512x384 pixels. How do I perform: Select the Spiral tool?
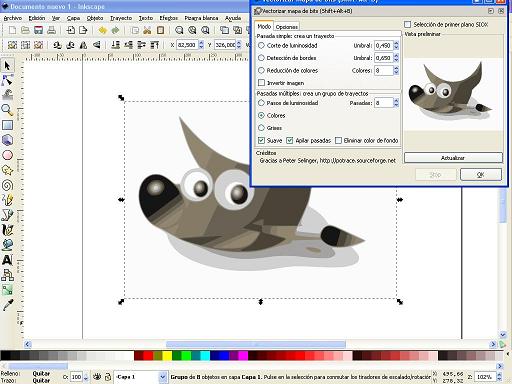tap(7, 185)
